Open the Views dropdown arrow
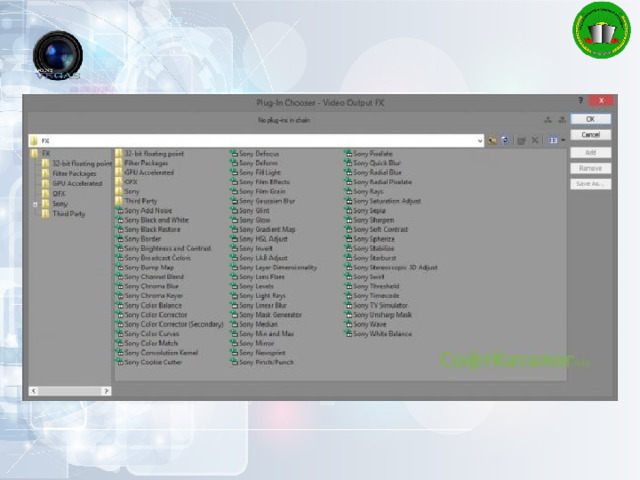 coord(563,141)
